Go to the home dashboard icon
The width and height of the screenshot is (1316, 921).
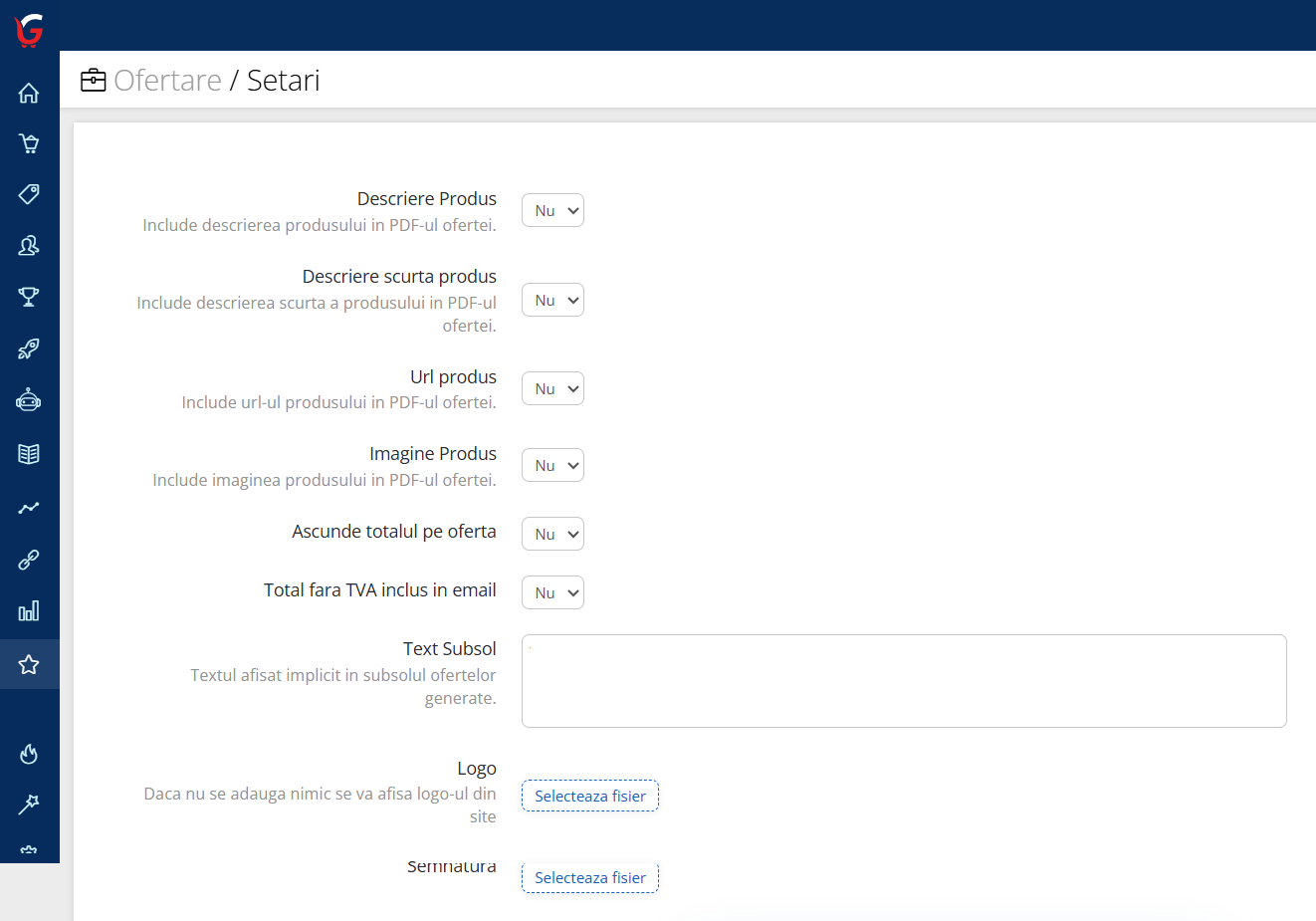[29, 93]
